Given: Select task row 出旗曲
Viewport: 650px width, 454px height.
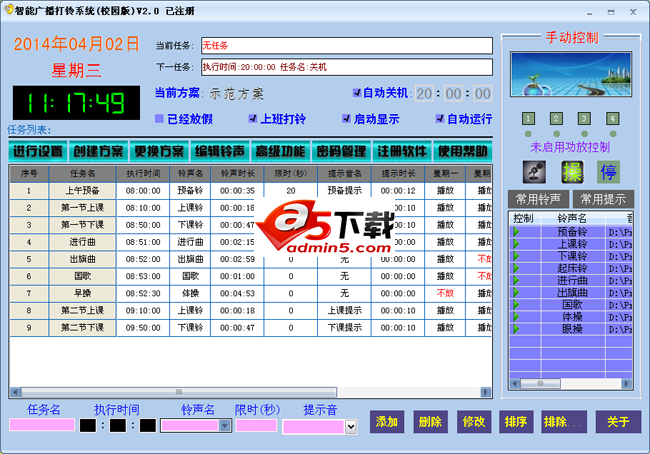Looking at the screenshot, I should 250,259.
